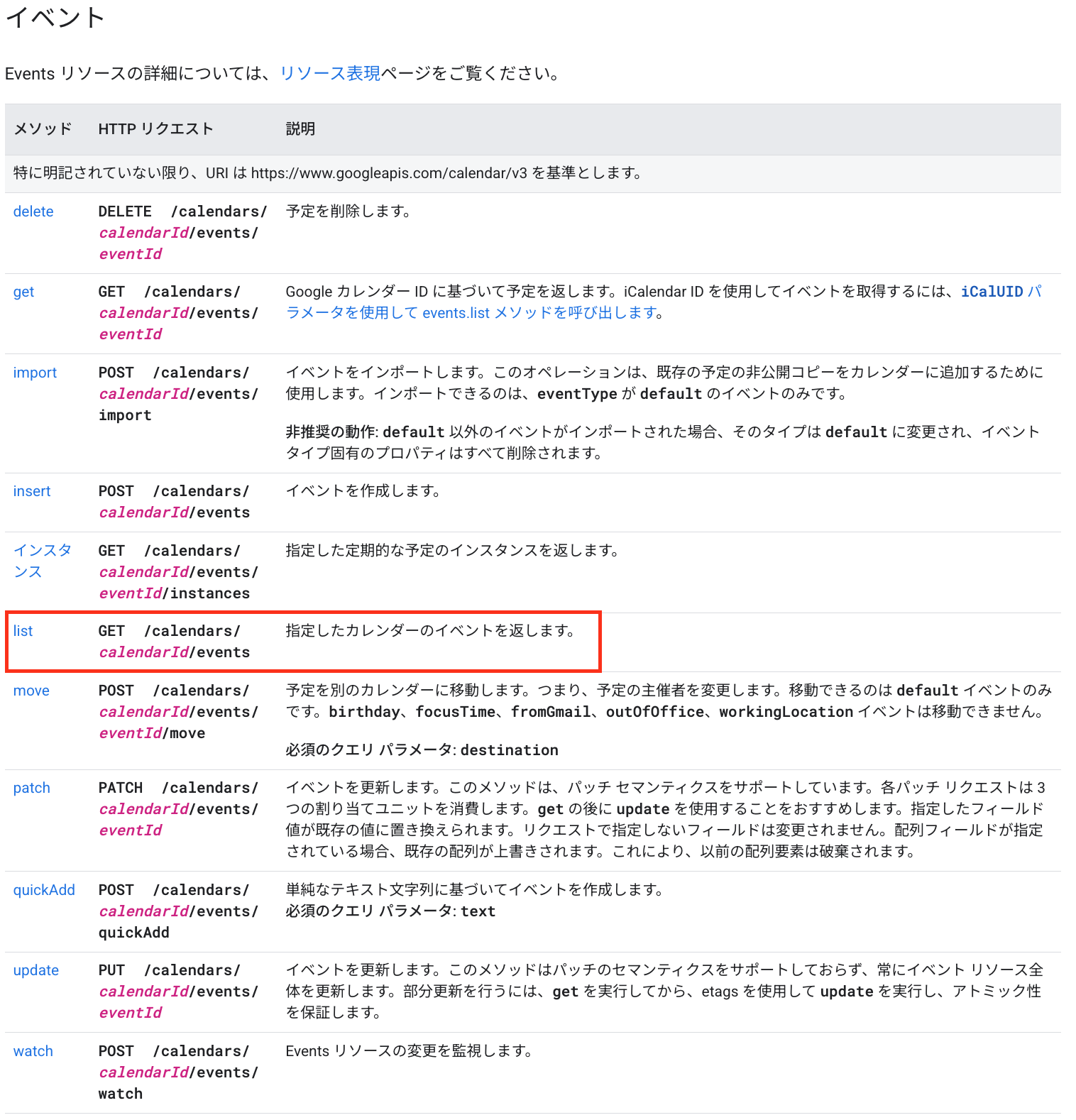This screenshot has height=1120, width=1076.
Task: Click the 非推奨の動作 paragraph
Action: pyautogui.click(x=662, y=442)
